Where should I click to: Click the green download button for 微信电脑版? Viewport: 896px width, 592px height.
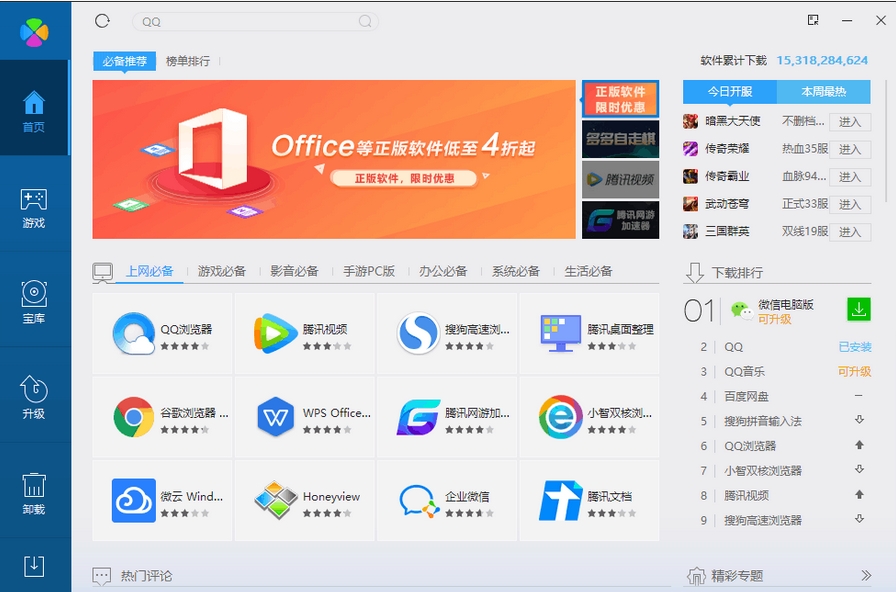pos(858,309)
